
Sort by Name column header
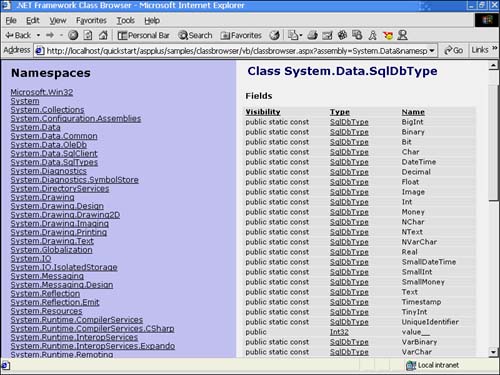pyautogui.click(x=413, y=112)
